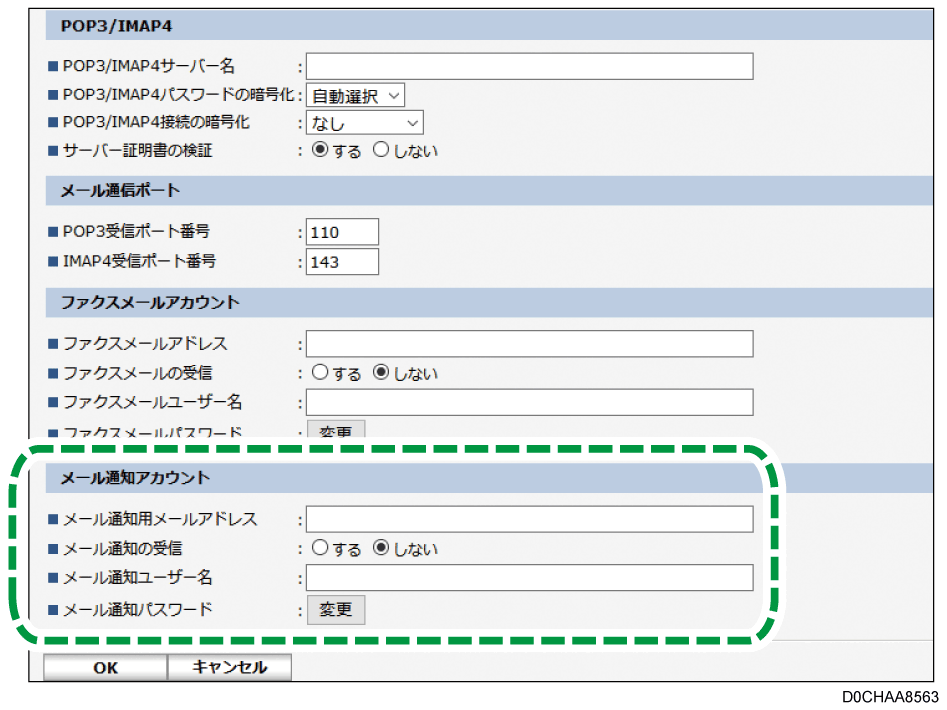Select する for サーバー証明書の検証
The image size is (947, 710).
tap(320, 151)
